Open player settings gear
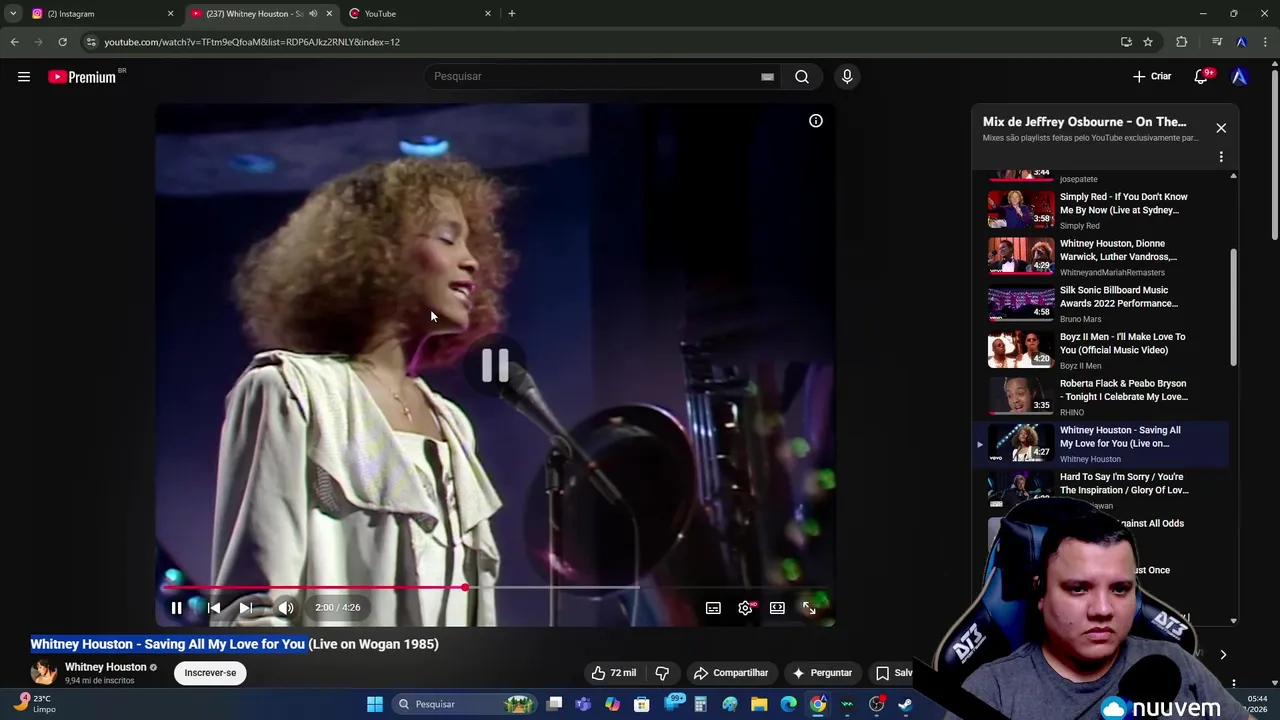This screenshot has height=720, width=1280. coord(746,607)
